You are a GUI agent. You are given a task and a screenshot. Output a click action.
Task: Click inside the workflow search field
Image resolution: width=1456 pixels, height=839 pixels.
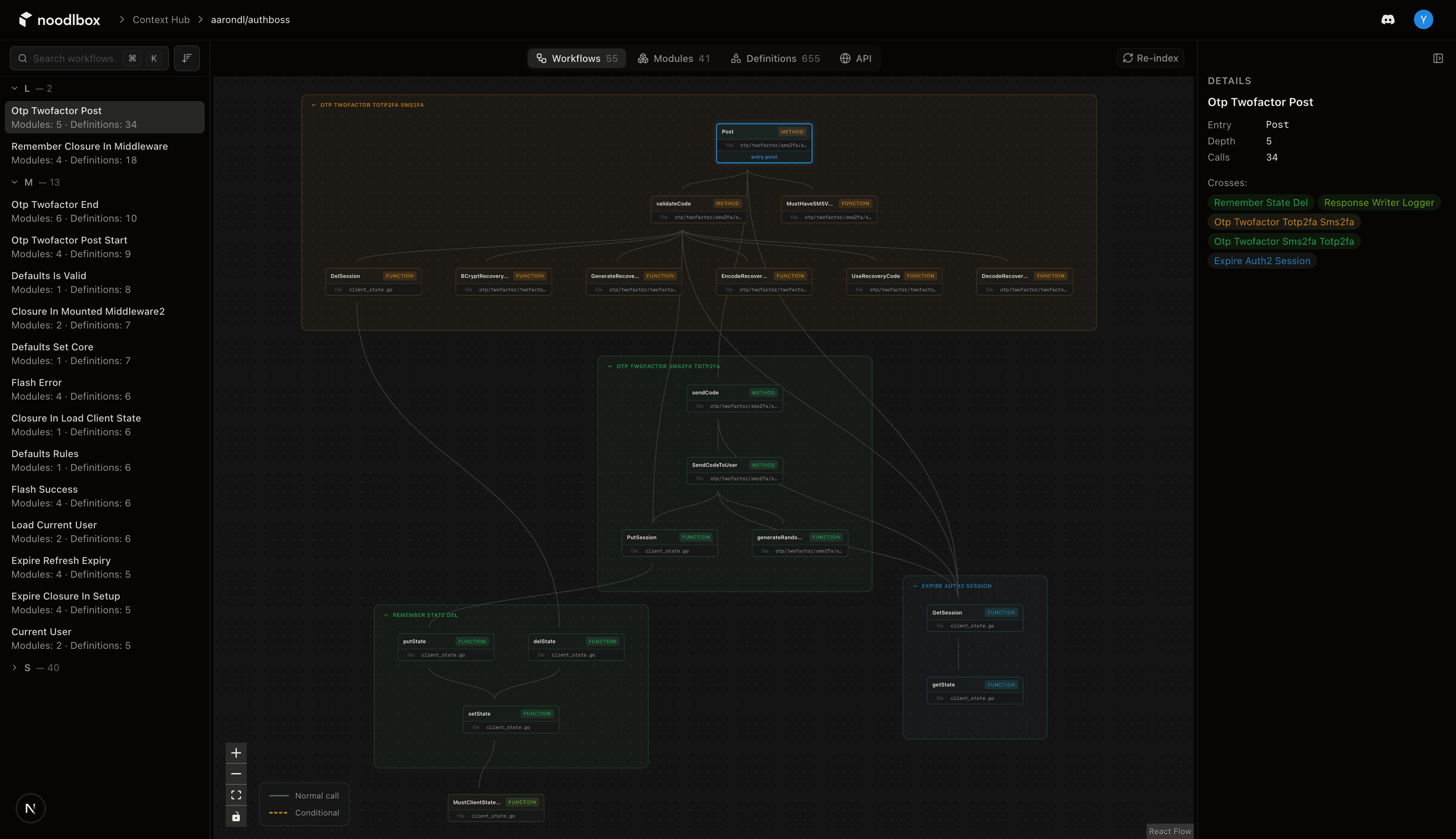(75, 58)
